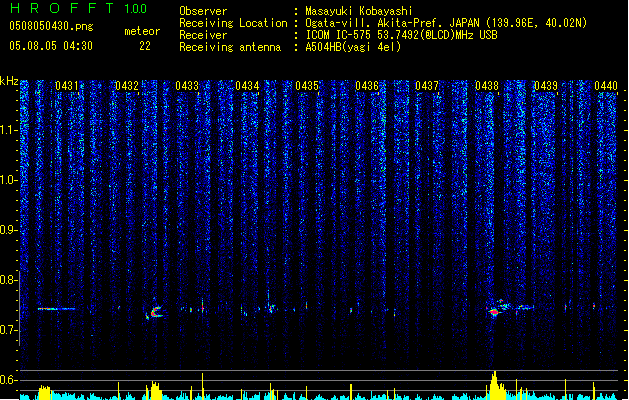Click the kHz axis unit label
This screenshot has height=400, width=629.
9,81
